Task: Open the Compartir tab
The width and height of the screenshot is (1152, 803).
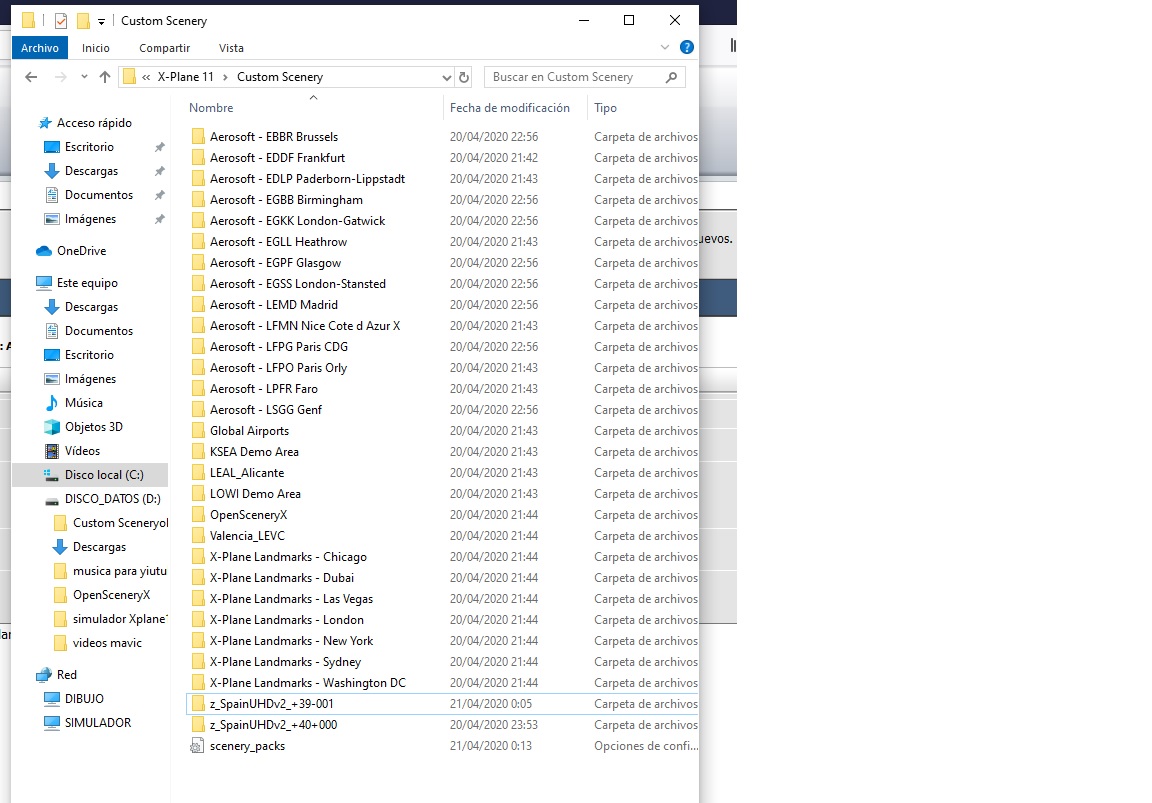Action: tap(165, 48)
